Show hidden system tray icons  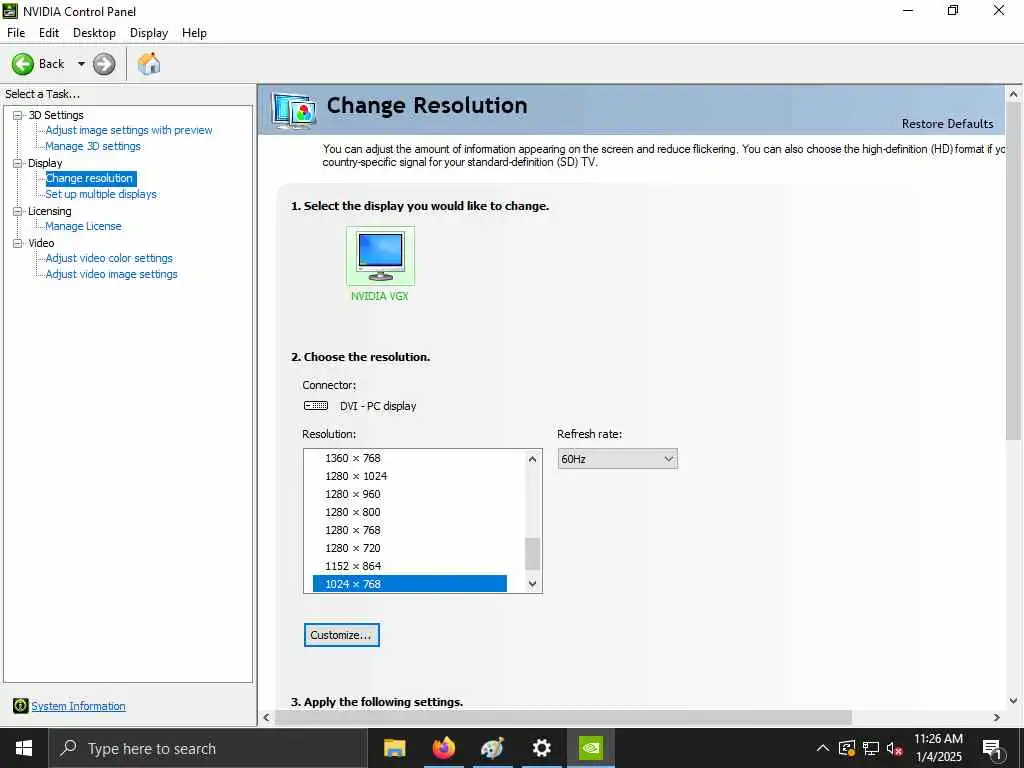click(x=823, y=748)
